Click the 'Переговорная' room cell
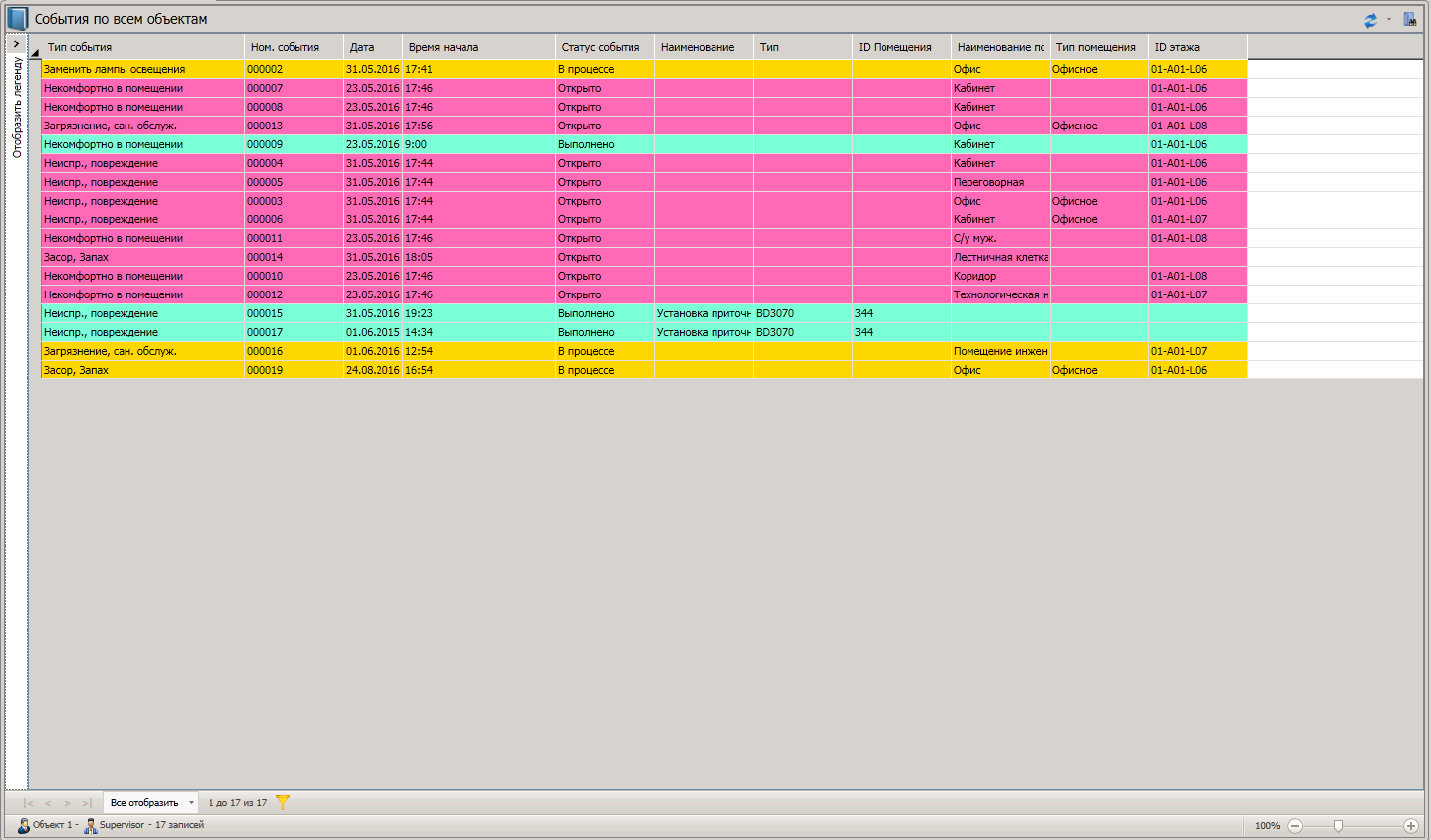 click(x=1000, y=182)
